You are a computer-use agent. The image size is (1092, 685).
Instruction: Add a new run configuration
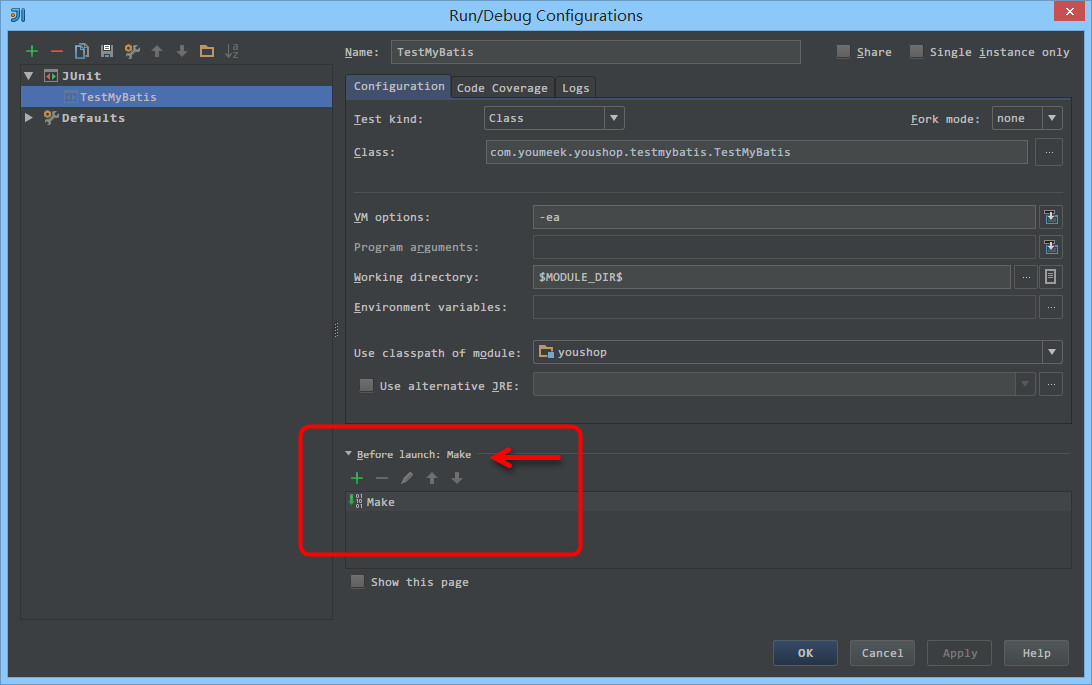point(31,51)
